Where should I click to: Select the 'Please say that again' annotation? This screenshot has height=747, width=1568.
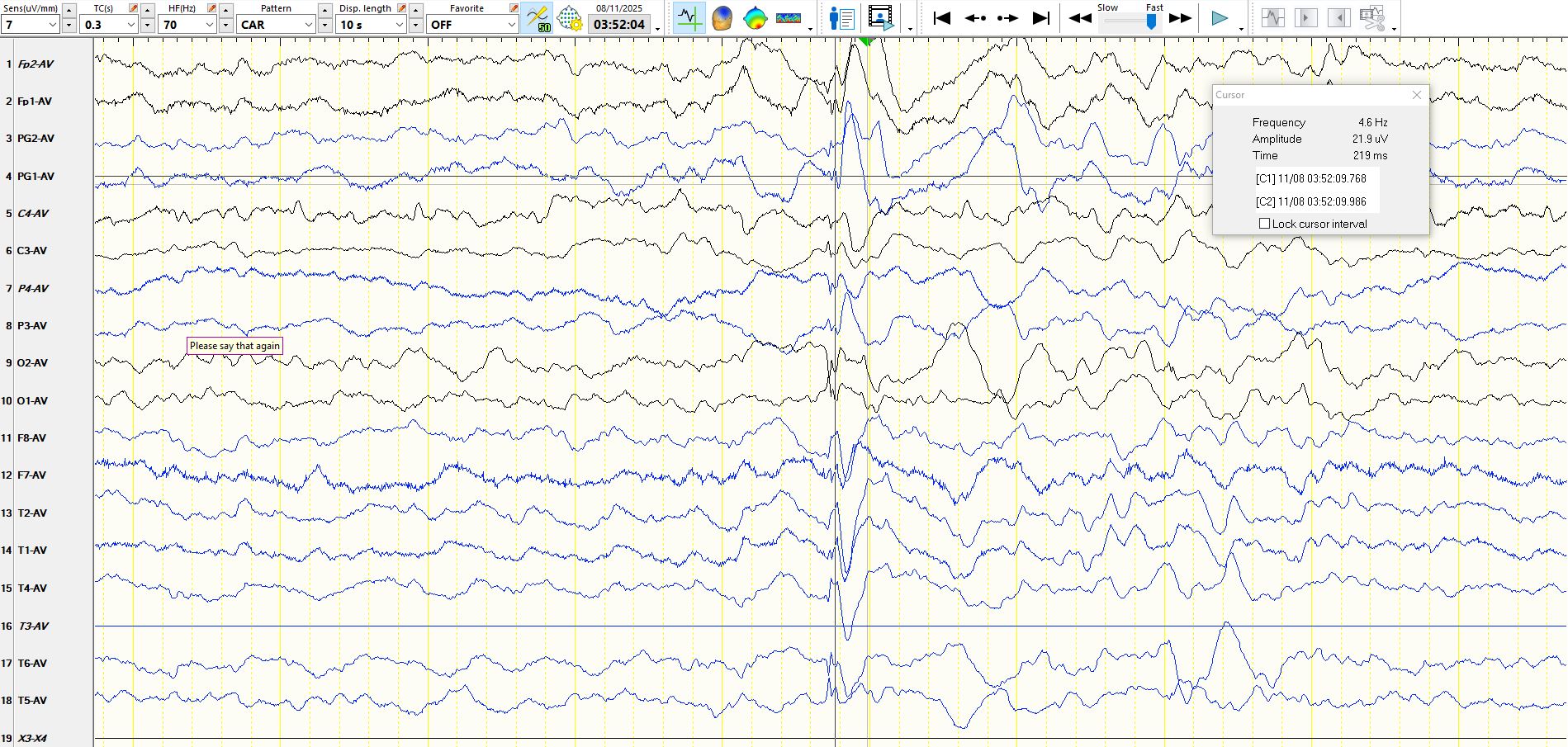234,346
